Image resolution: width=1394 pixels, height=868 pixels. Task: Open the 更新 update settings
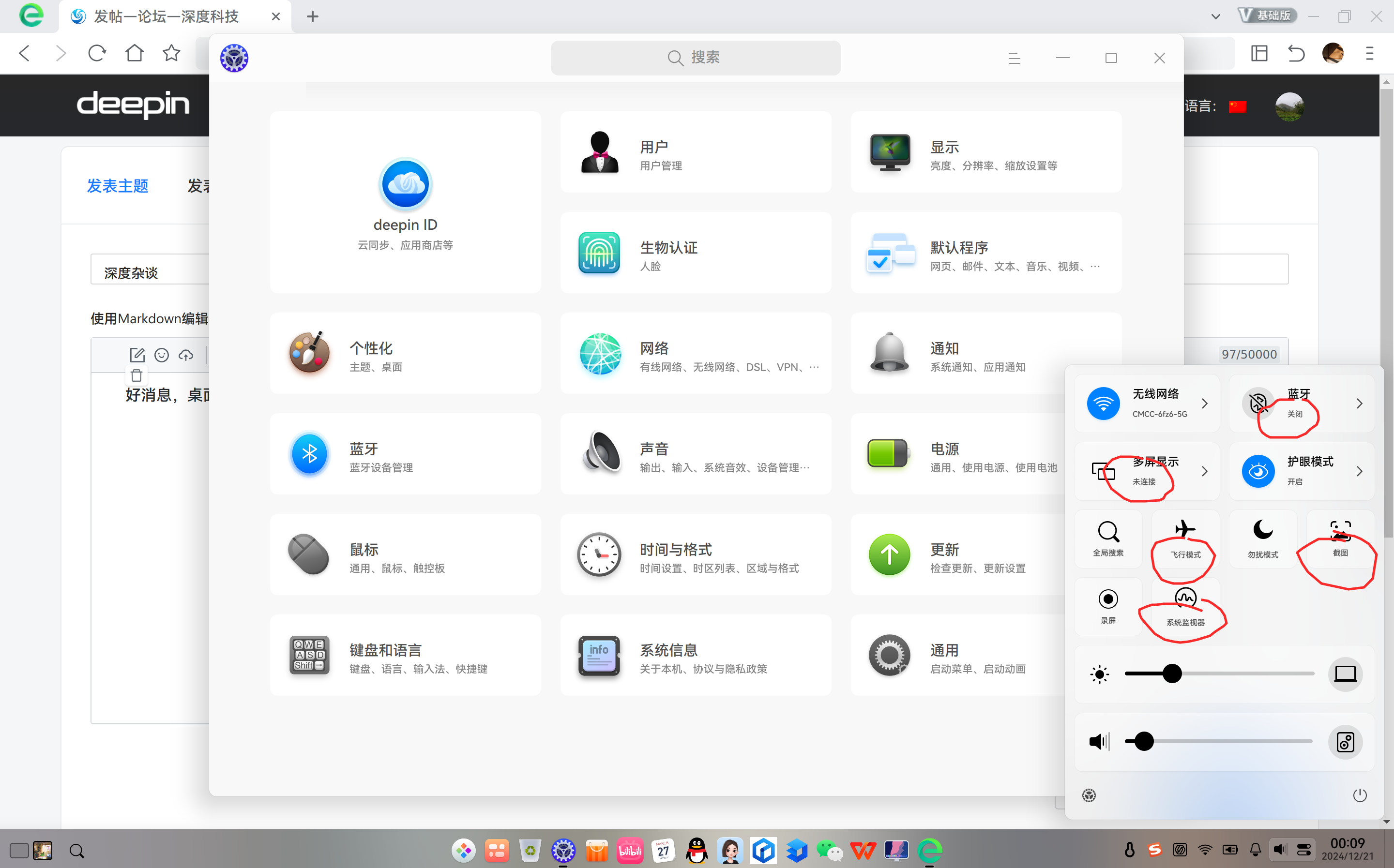point(957,554)
